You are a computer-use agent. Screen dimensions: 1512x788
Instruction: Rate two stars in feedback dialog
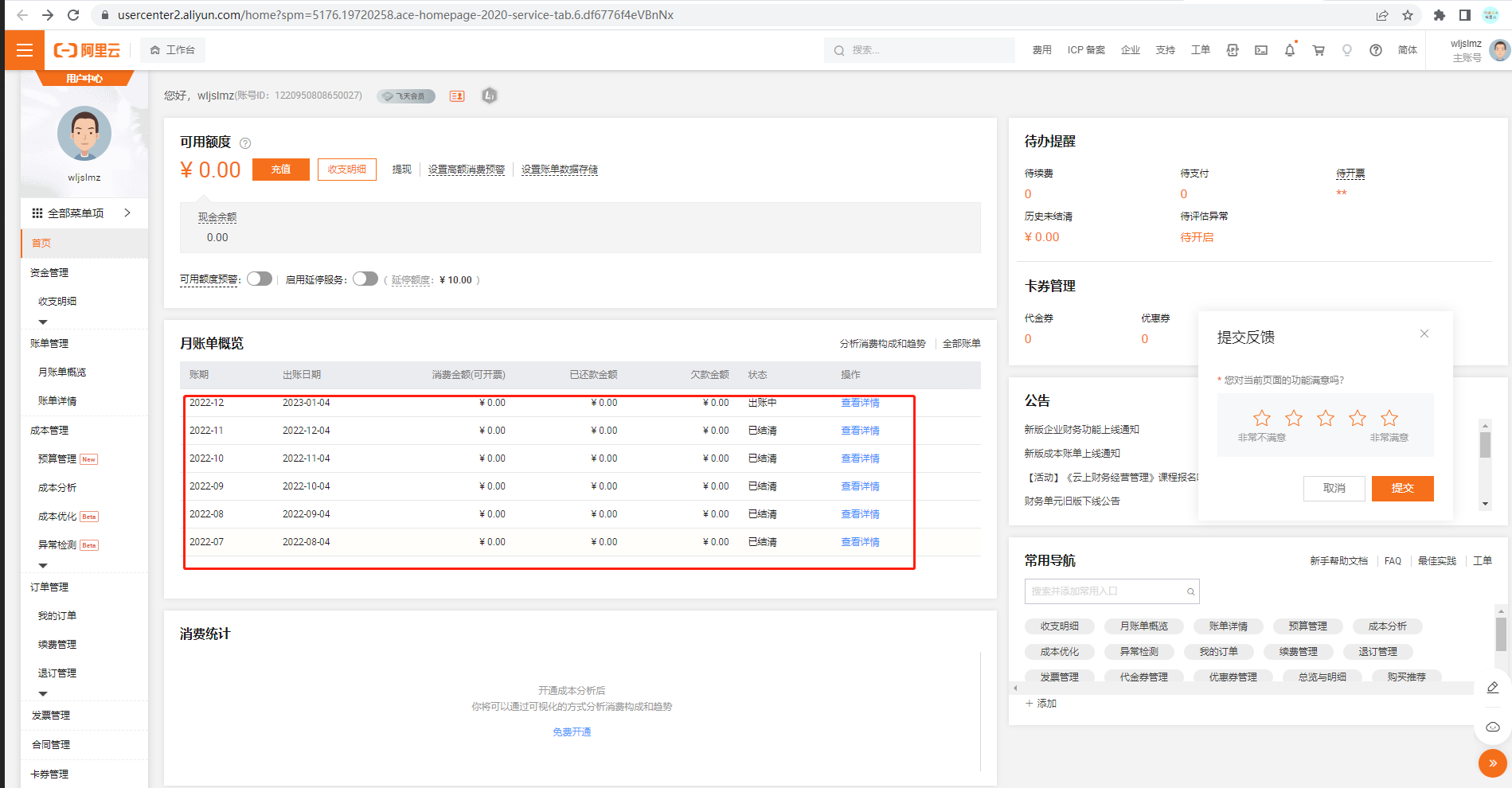point(1294,418)
